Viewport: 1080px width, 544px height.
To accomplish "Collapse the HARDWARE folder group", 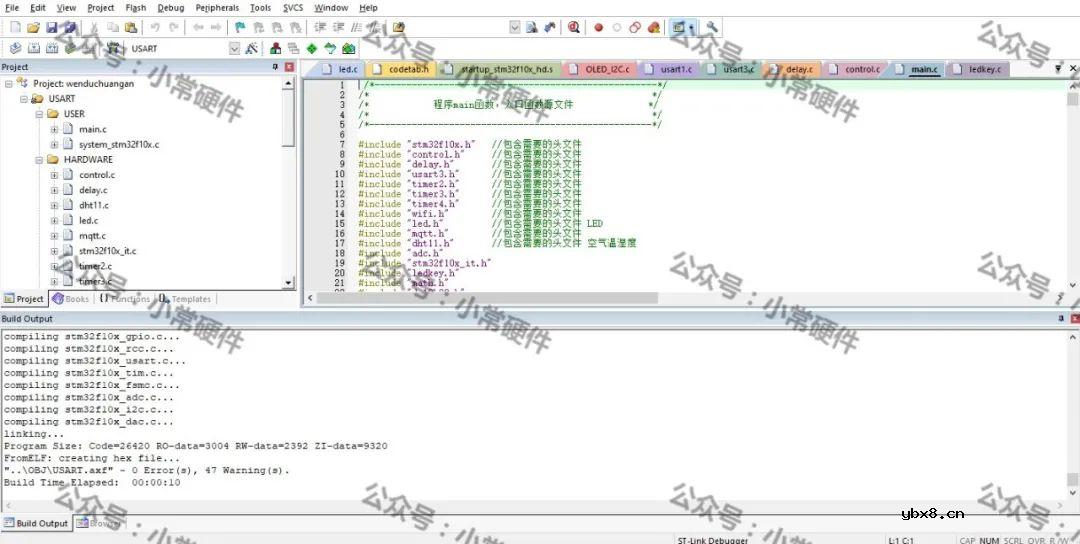I will point(39,159).
